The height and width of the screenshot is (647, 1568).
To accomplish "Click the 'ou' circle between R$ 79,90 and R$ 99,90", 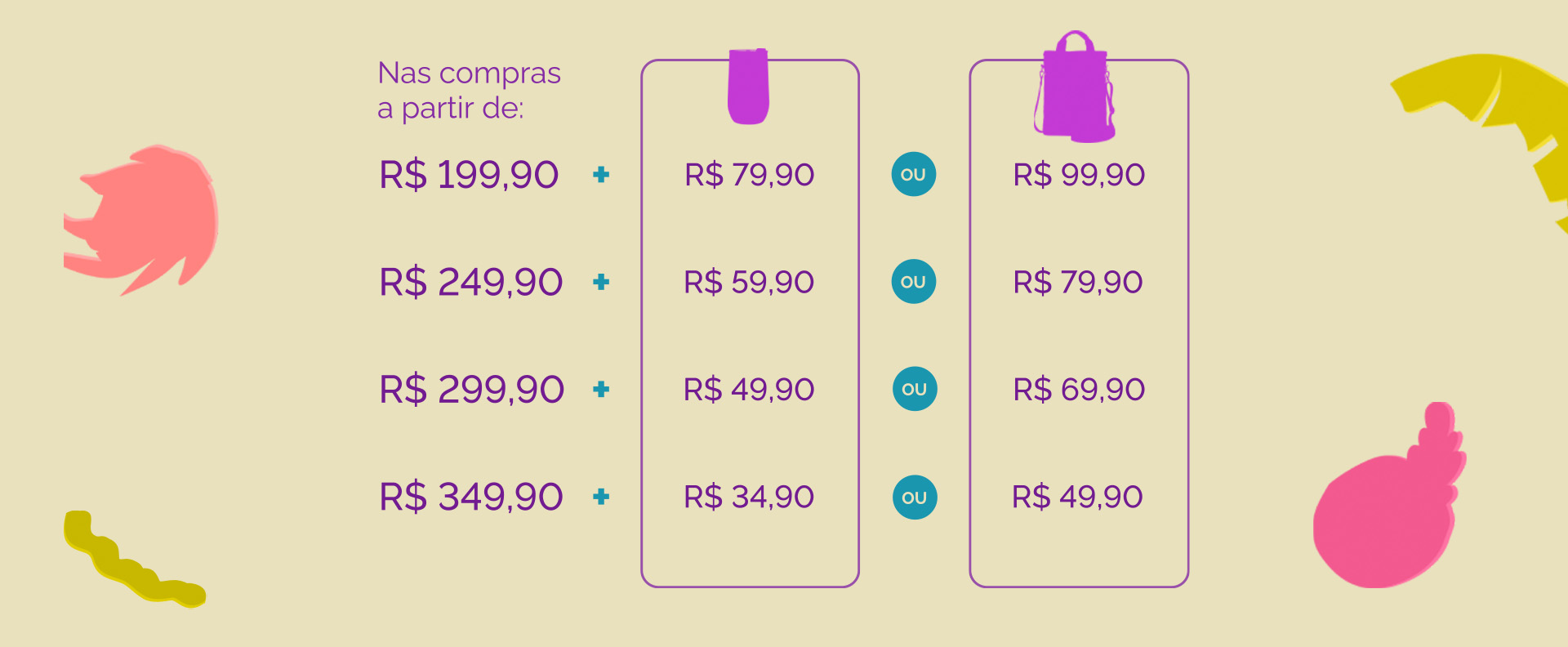I will [x=913, y=174].
